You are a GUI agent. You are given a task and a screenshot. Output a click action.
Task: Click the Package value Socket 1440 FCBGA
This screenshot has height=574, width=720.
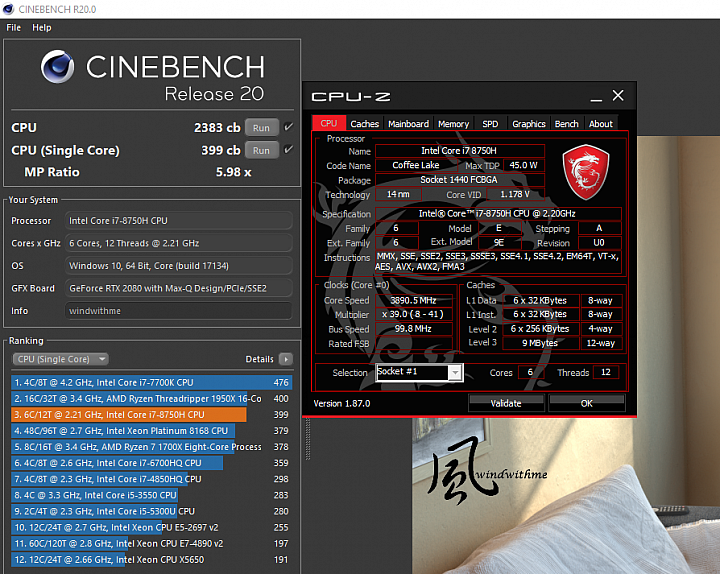[460, 180]
